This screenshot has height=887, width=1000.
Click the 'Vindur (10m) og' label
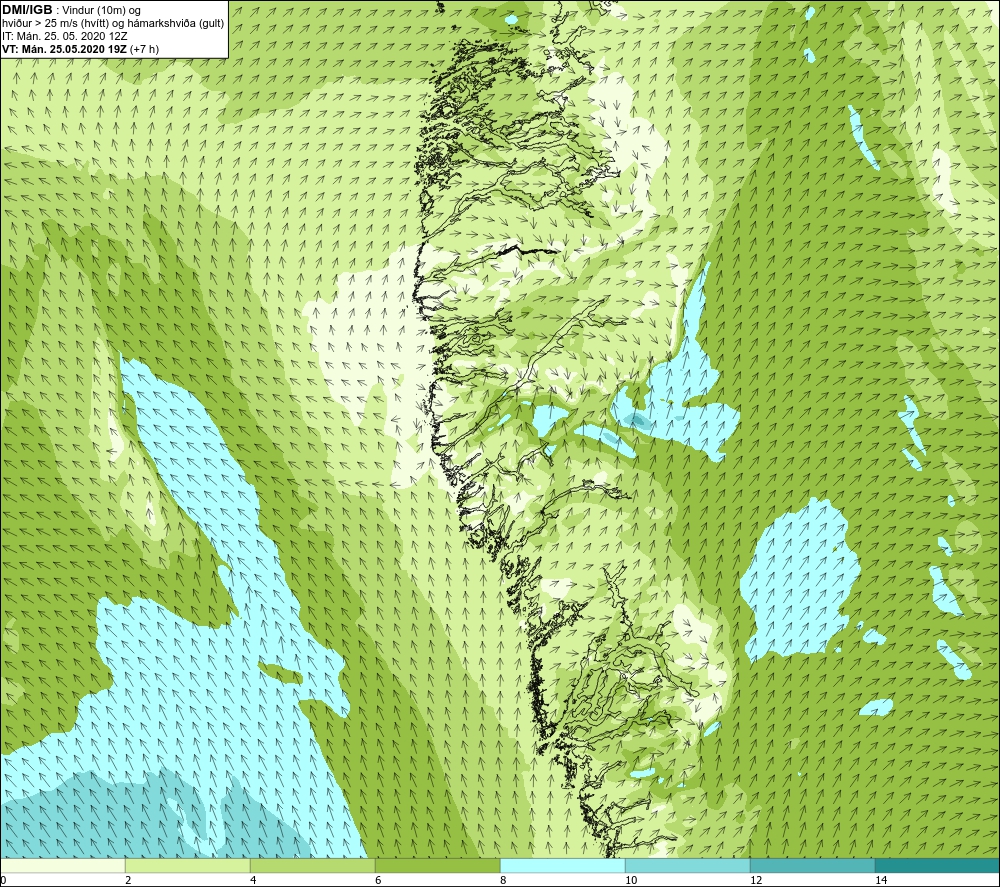click(x=102, y=11)
